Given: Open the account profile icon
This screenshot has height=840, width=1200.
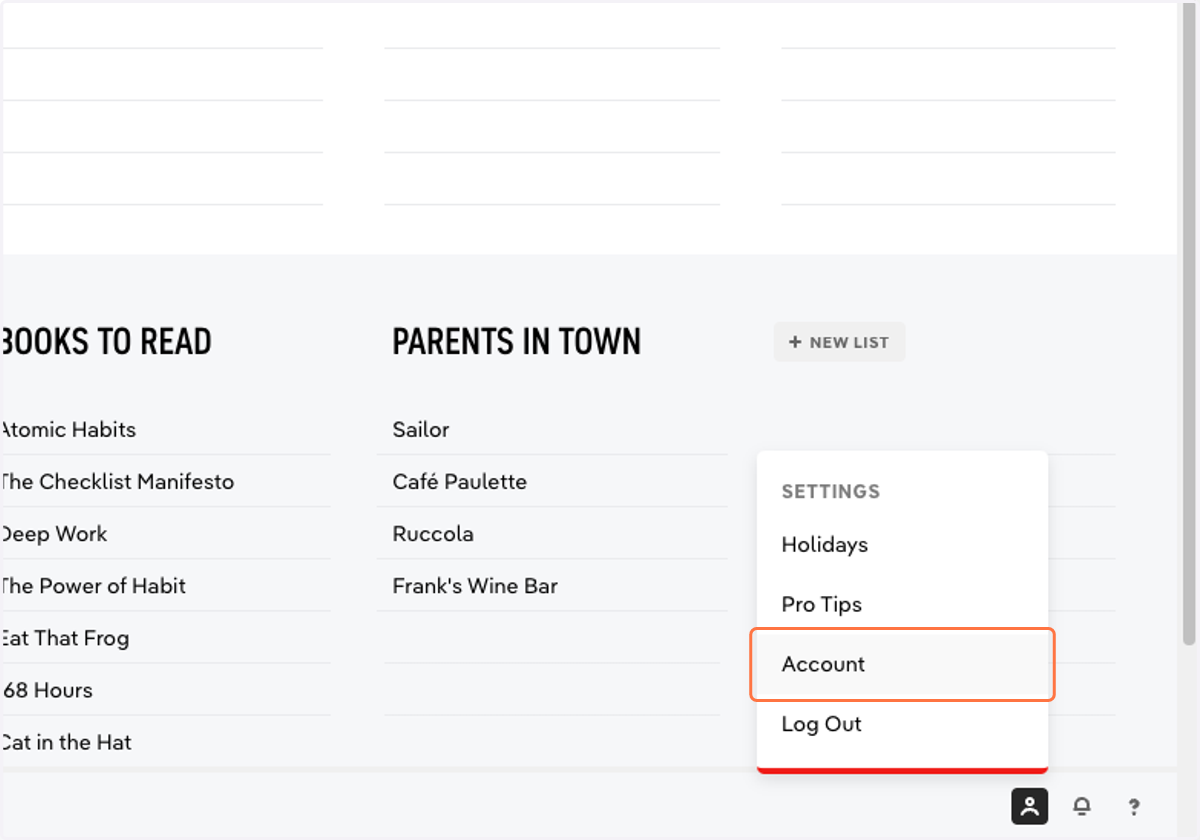Looking at the screenshot, I should (x=1029, y=806).
